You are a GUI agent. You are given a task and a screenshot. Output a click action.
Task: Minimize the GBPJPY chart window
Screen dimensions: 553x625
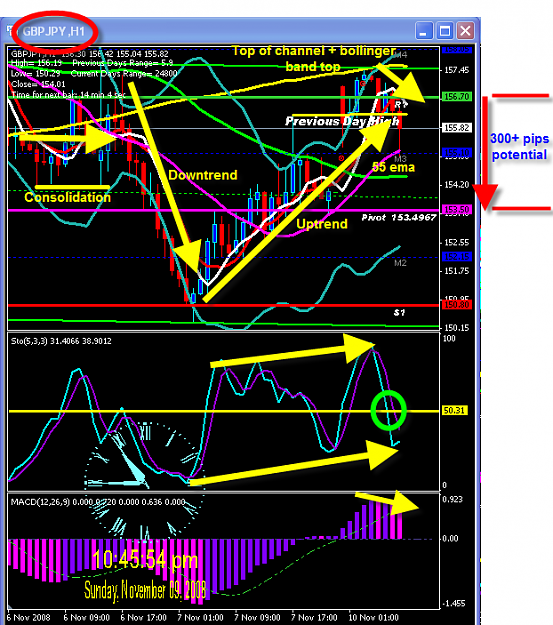click(424, 31)
